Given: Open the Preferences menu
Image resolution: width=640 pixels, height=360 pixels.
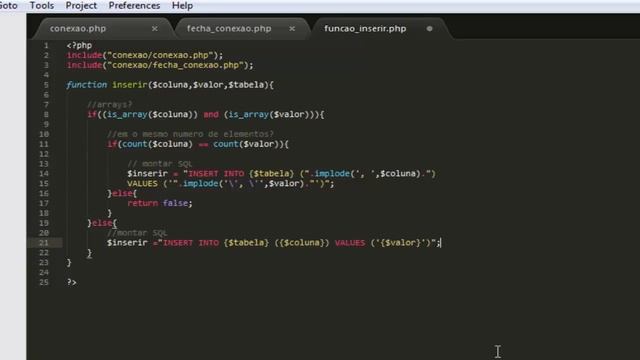Looking at the screenshot, I should point(134,6).
